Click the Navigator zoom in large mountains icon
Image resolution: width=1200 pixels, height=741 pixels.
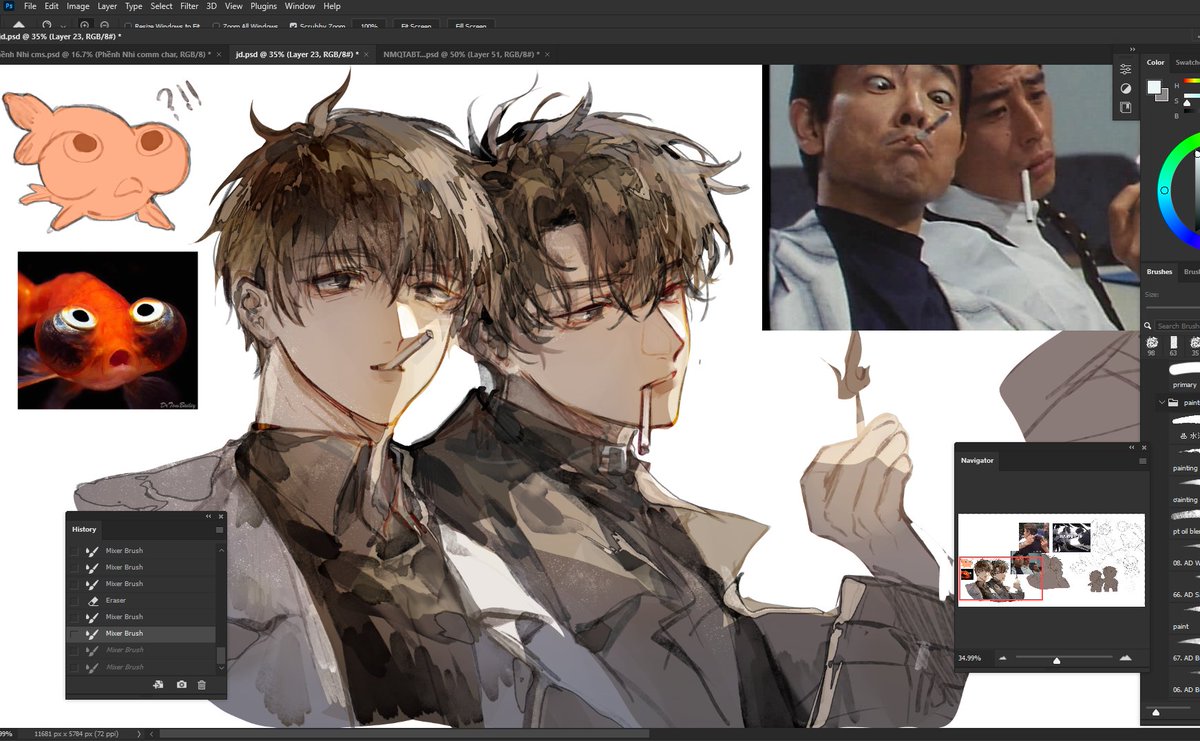pyautogui.click(x=1125, y=657)
